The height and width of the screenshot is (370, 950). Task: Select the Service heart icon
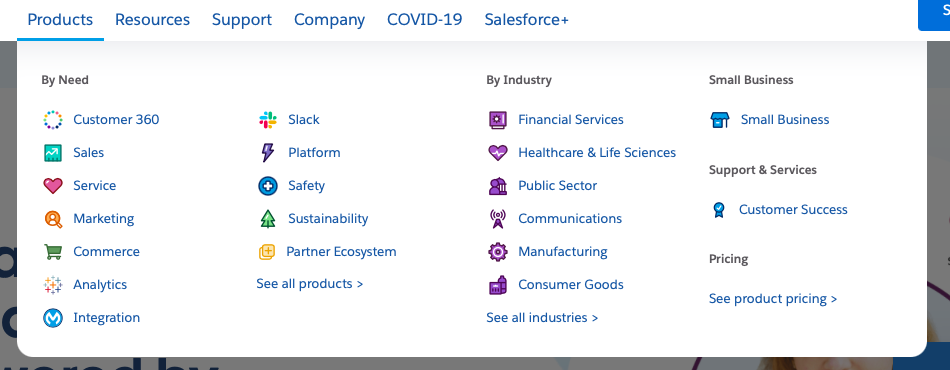53,185
